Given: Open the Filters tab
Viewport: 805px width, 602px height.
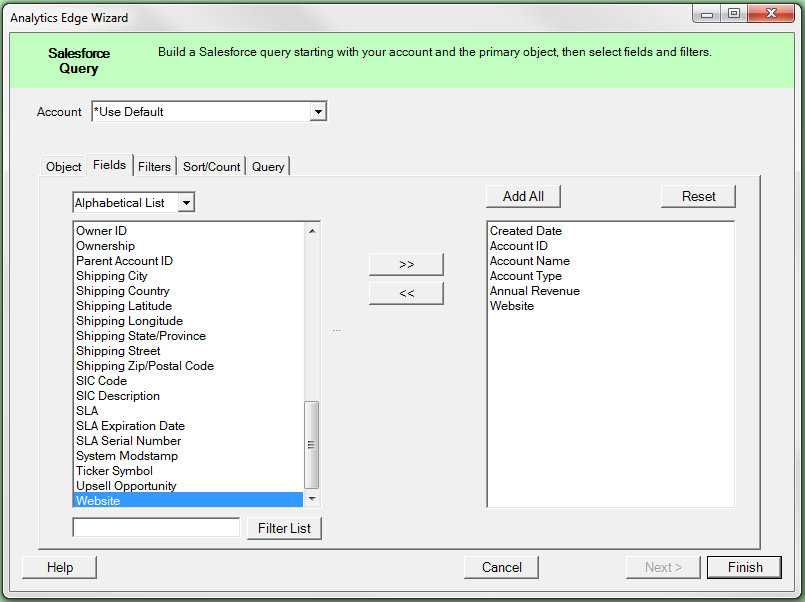Looking at the screenshot, I should click(x=154, y=167).
